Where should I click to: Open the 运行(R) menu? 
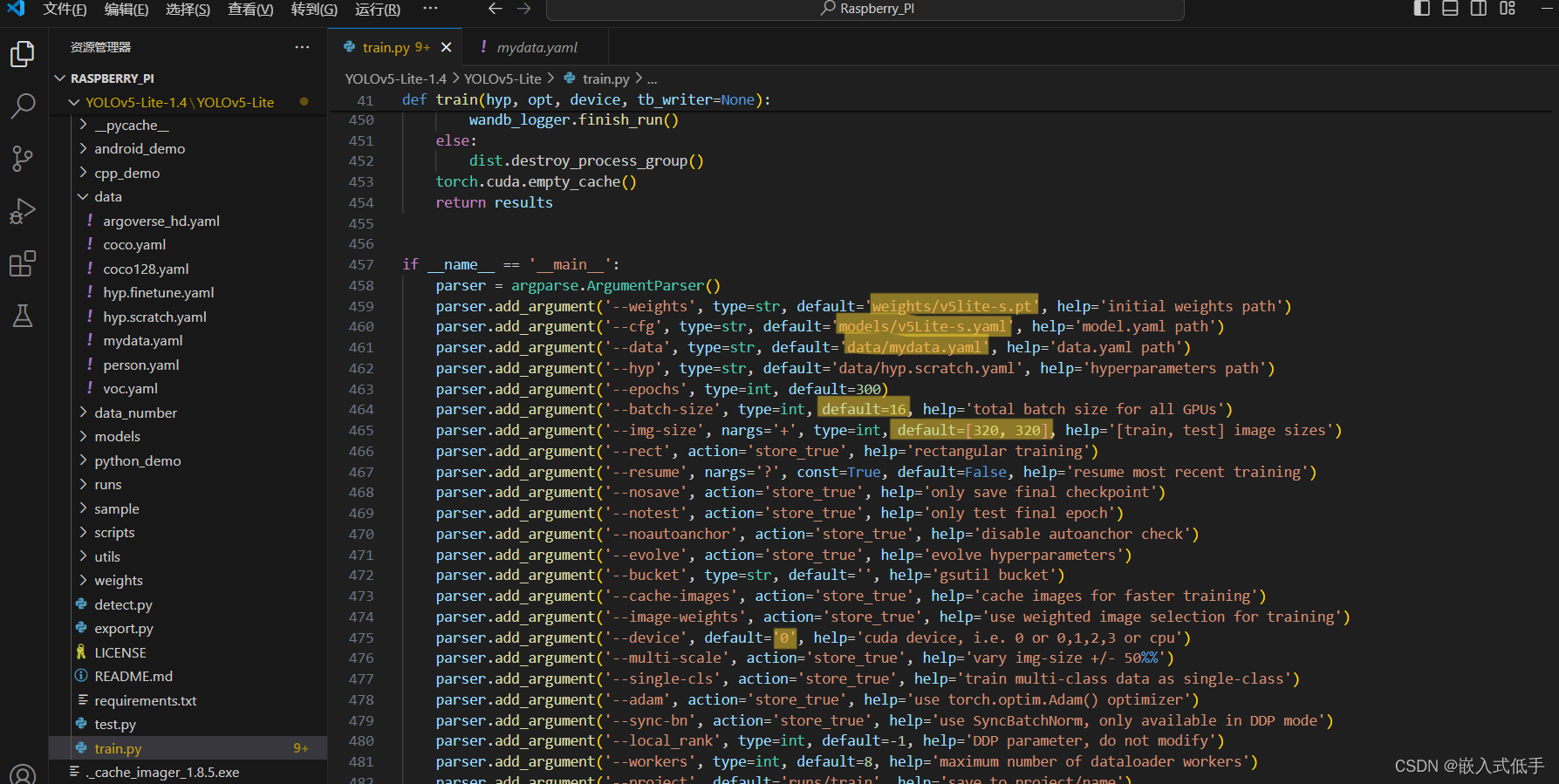point(378,10)
